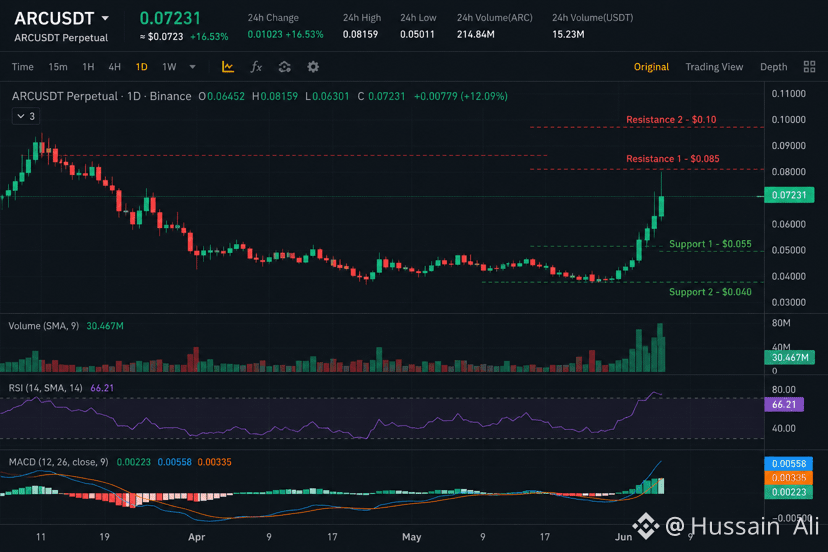Click the 0.05000 price axis tick
The height and width of the screenshot is (552, 828).
point(789,250)
